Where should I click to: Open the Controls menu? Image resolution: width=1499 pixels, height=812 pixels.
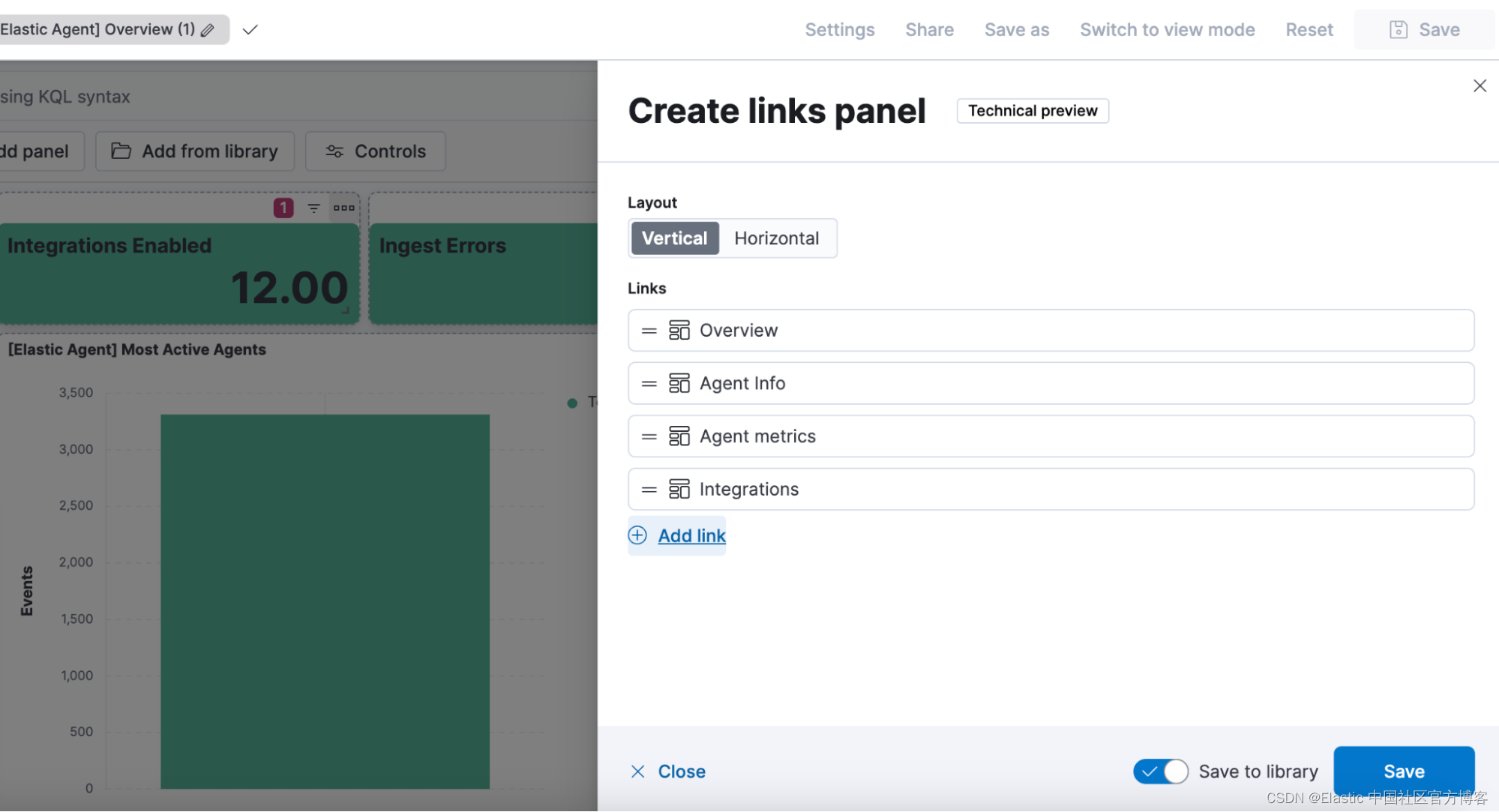point(376,151)
